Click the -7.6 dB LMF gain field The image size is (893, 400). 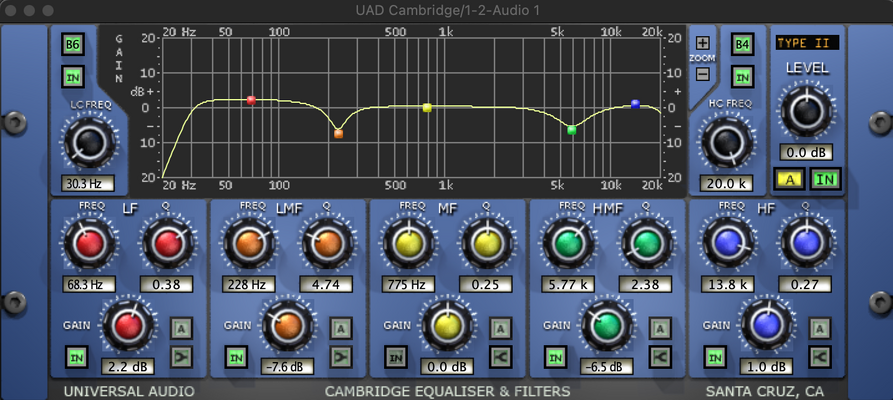[x=287, y=366]
